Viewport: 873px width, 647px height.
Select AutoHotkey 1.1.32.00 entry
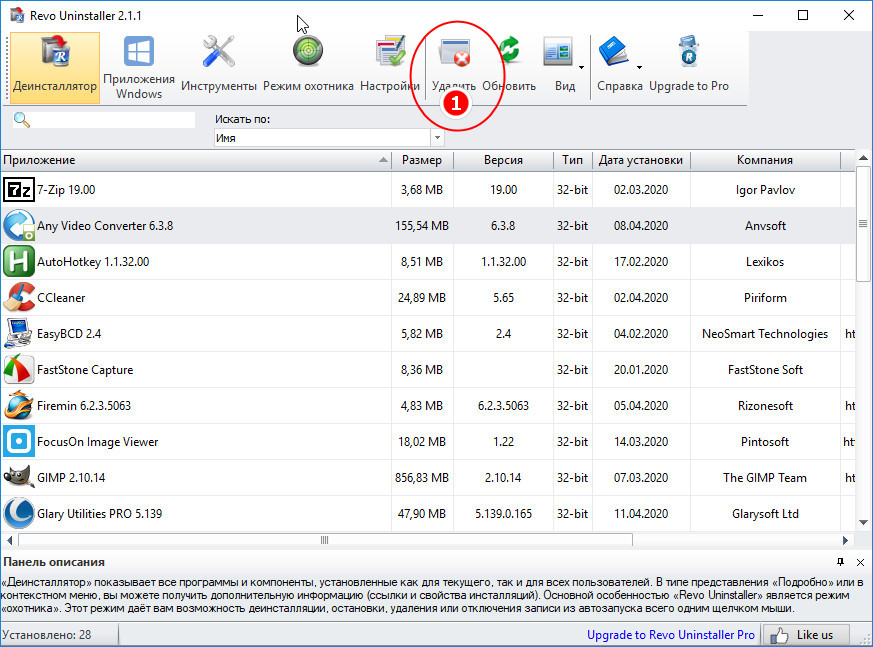(93, 262)
